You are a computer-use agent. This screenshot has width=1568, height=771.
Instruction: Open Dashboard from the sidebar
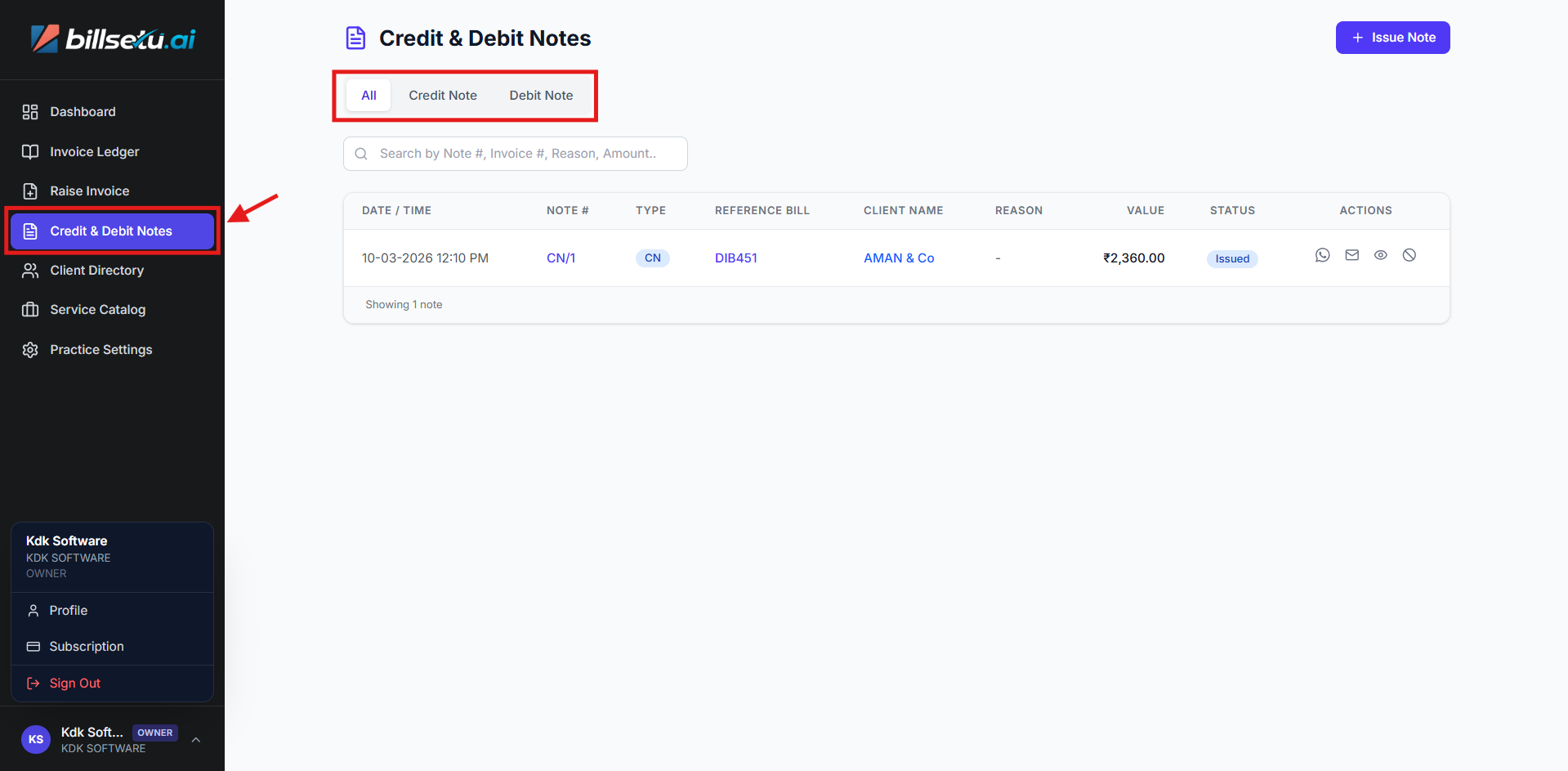click(x=83, y=112)
